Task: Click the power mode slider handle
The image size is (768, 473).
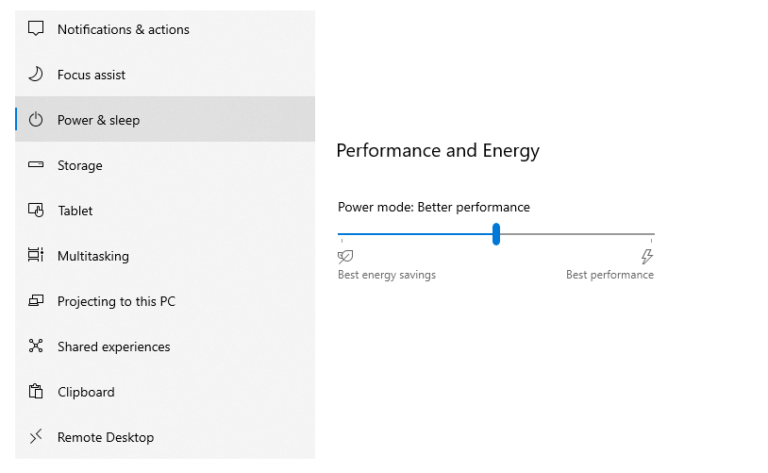Action: click(496, 234)
